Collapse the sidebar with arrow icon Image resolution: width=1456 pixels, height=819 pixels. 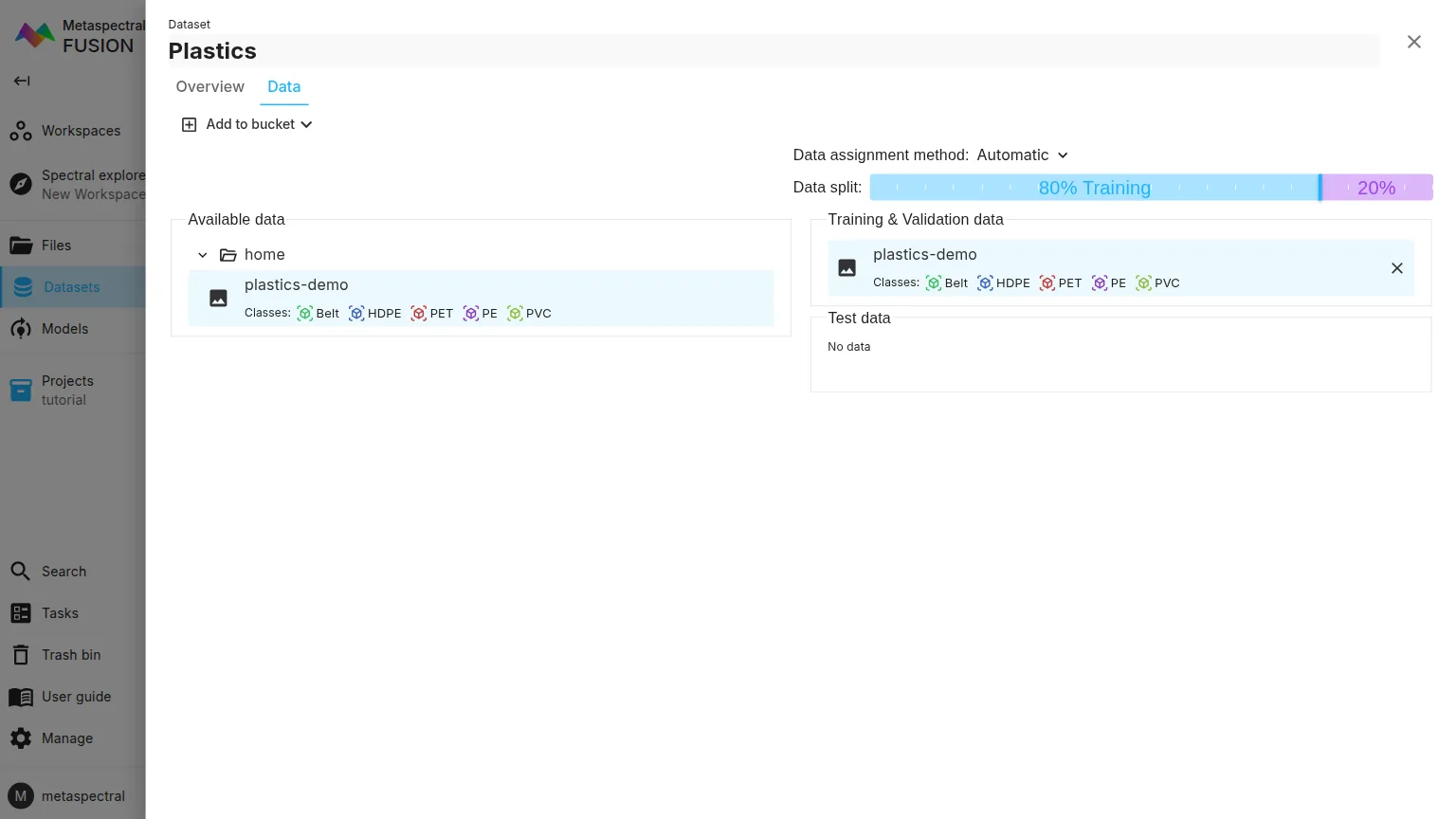22,81
